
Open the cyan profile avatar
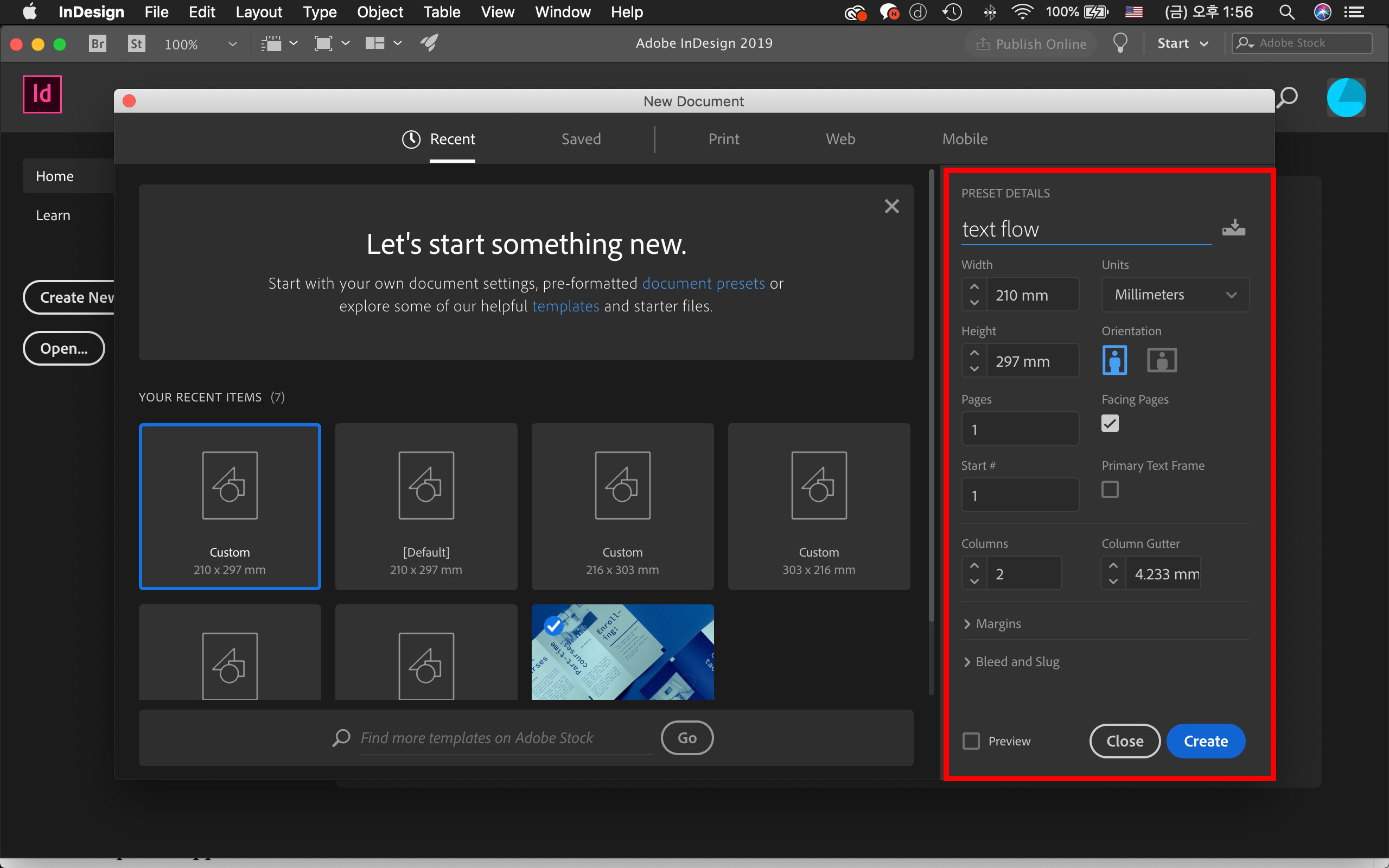click(1346, 98)
